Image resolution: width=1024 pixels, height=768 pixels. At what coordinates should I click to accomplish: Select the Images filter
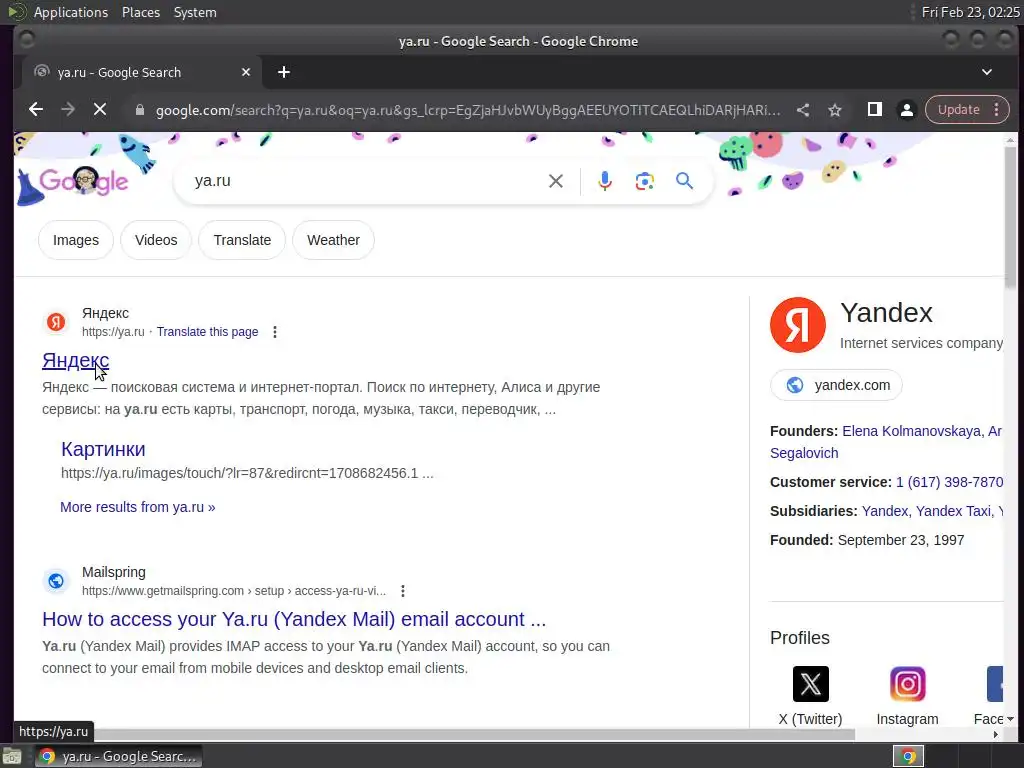[x=76, y=240]
